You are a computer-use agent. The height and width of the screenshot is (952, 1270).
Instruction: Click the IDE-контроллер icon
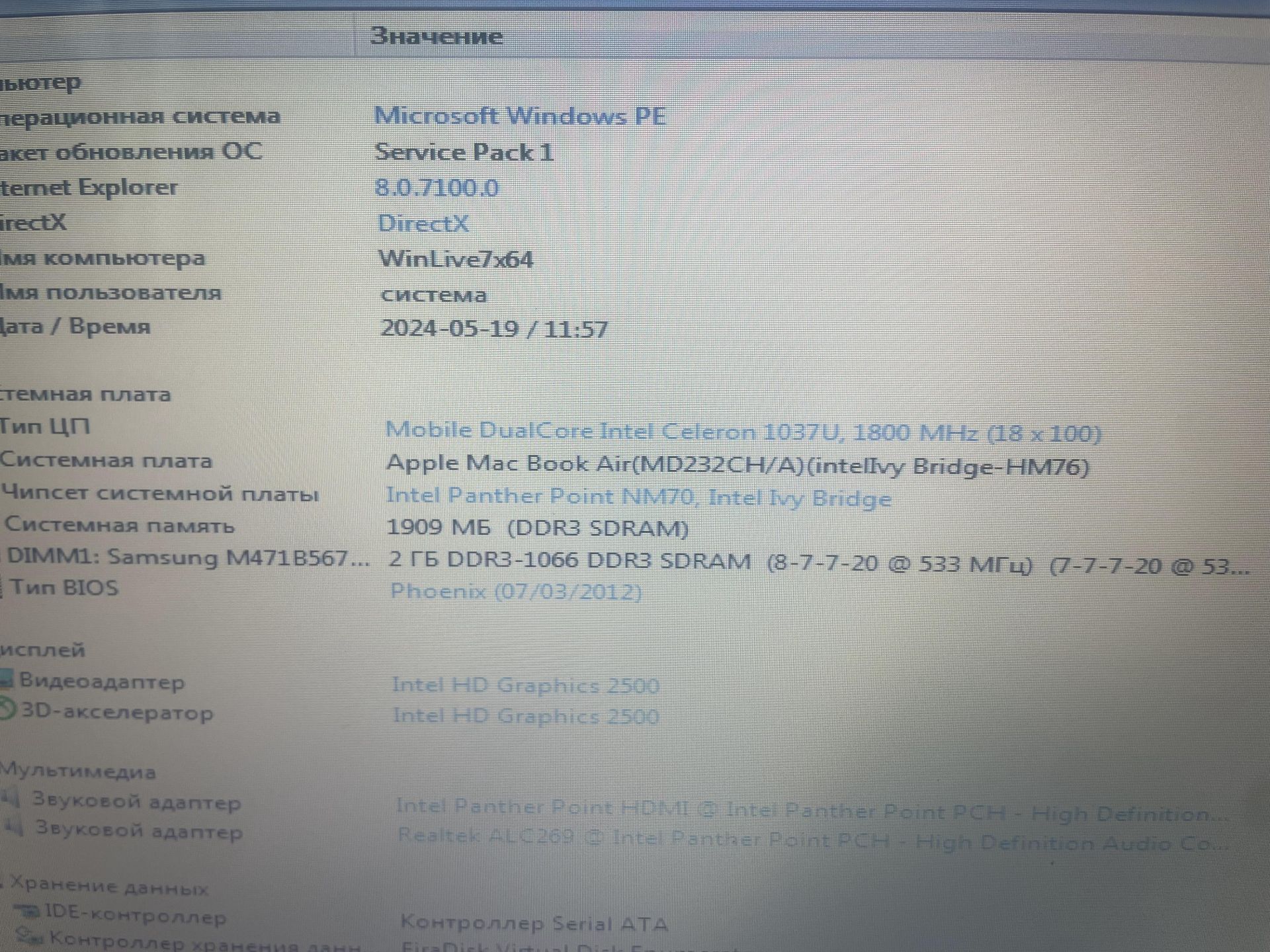coord(28,913)
